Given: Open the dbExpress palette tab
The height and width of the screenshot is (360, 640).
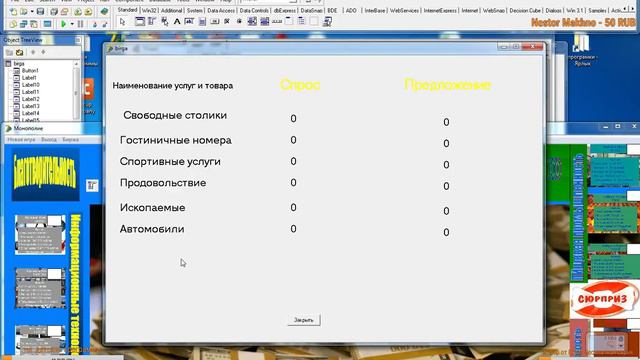Looking at the screenshot, I should click(x=284, y=10).
